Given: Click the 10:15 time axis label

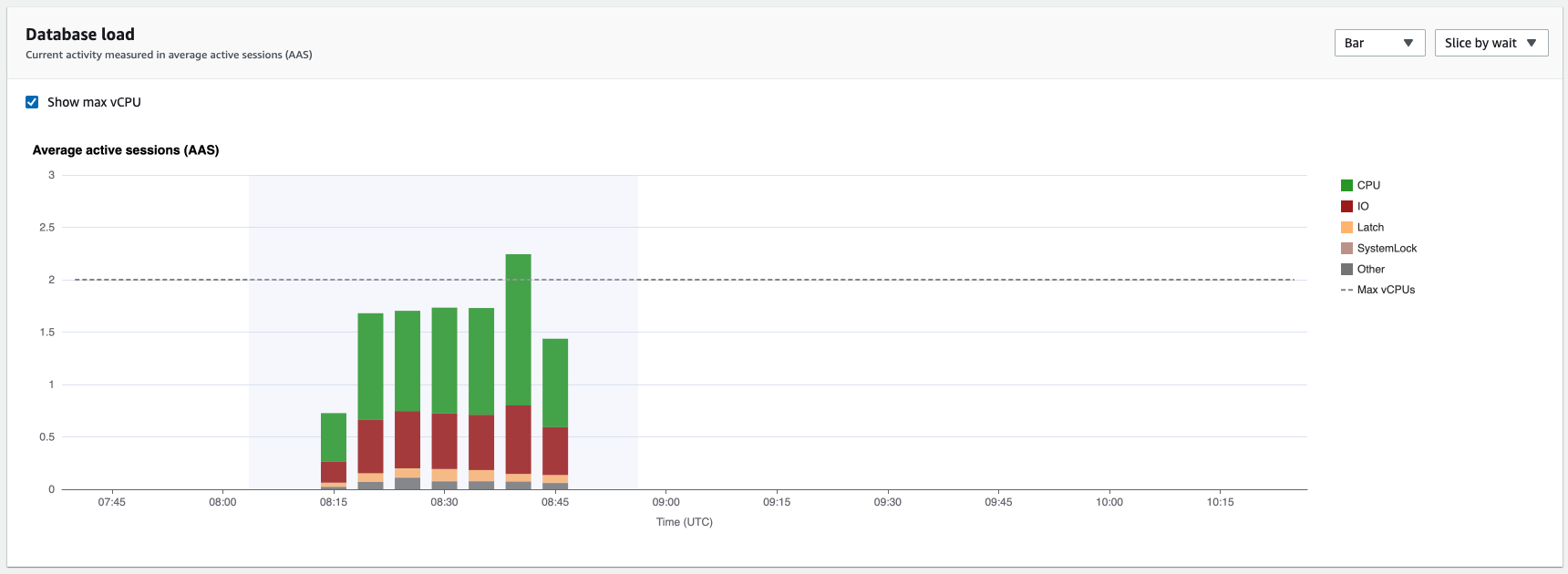Looking at the screenshot, I should (1220, 502).
